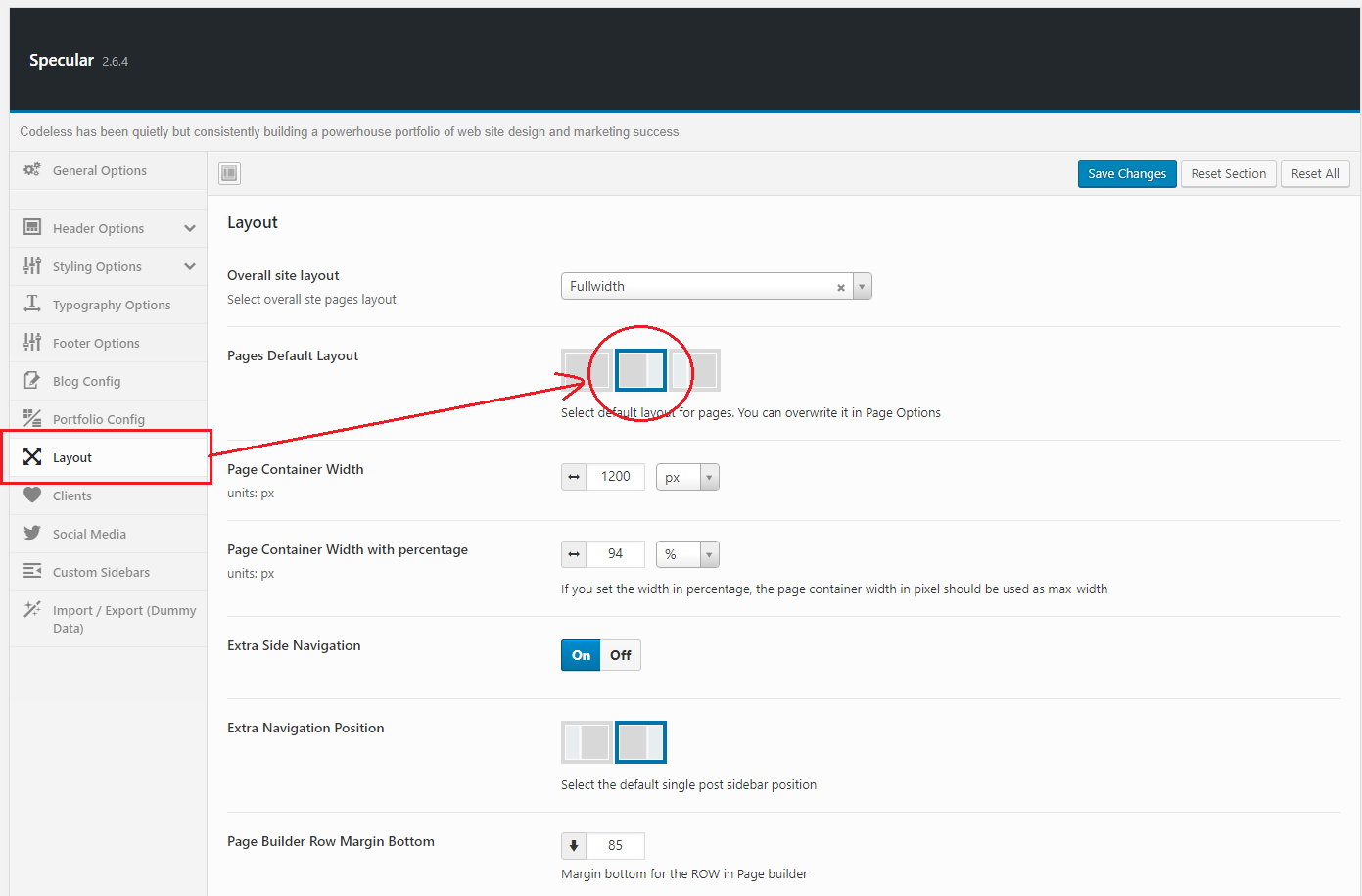Open the Styling Options section
This screenshot has width=1362, height=896.
click(x=108, y=266)
